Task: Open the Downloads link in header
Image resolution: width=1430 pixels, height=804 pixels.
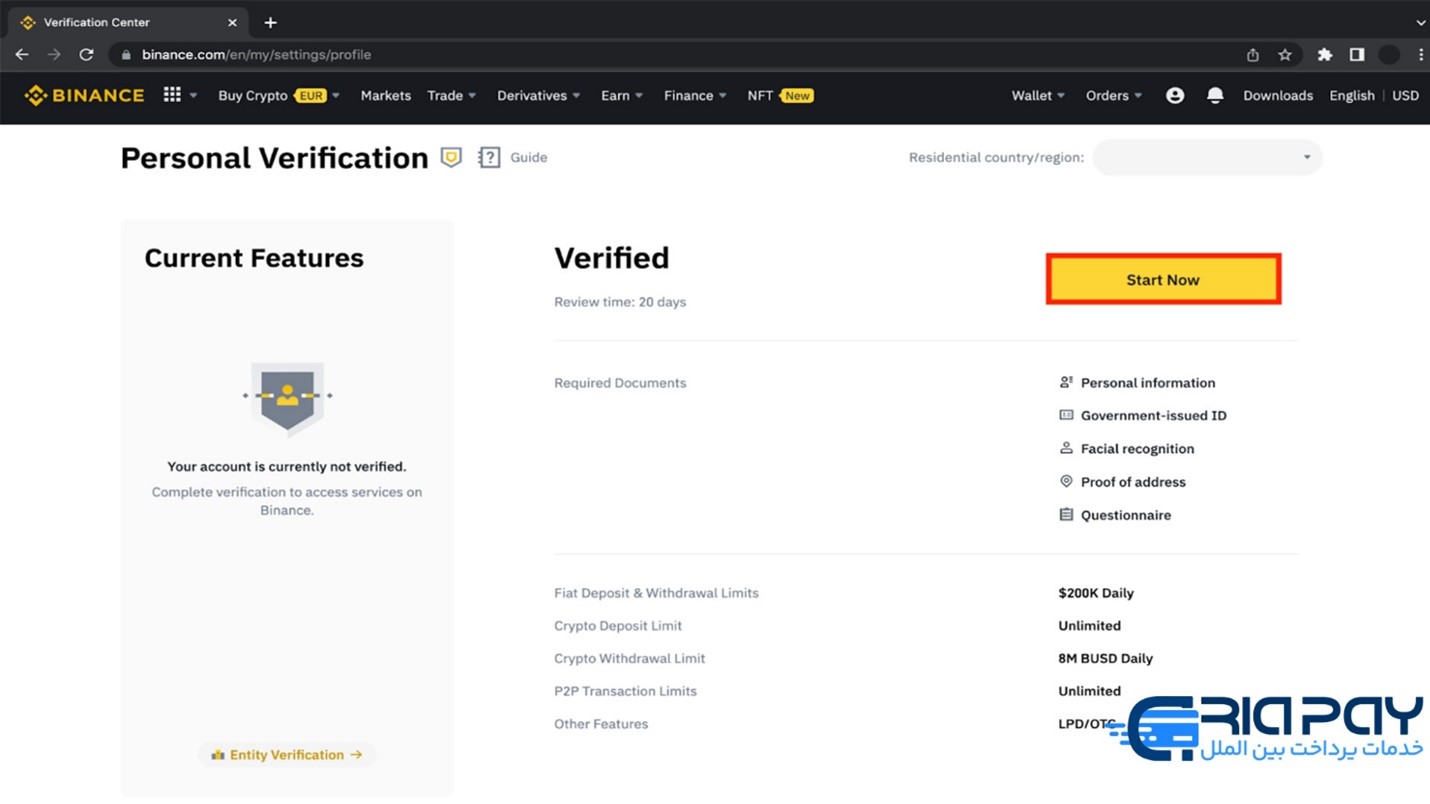Action: (x=1278, y=95)
